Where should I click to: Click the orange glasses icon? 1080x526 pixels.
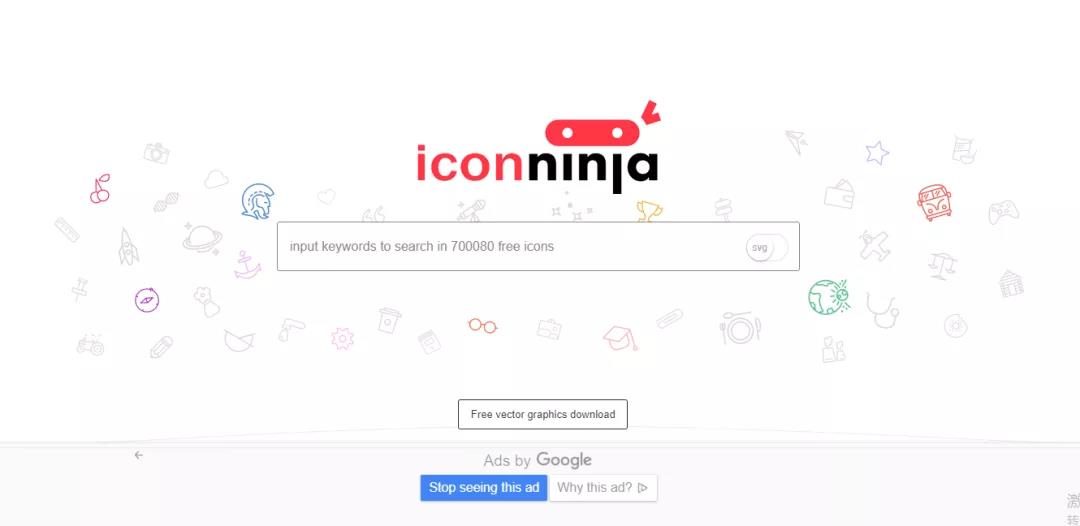[483, 325]
